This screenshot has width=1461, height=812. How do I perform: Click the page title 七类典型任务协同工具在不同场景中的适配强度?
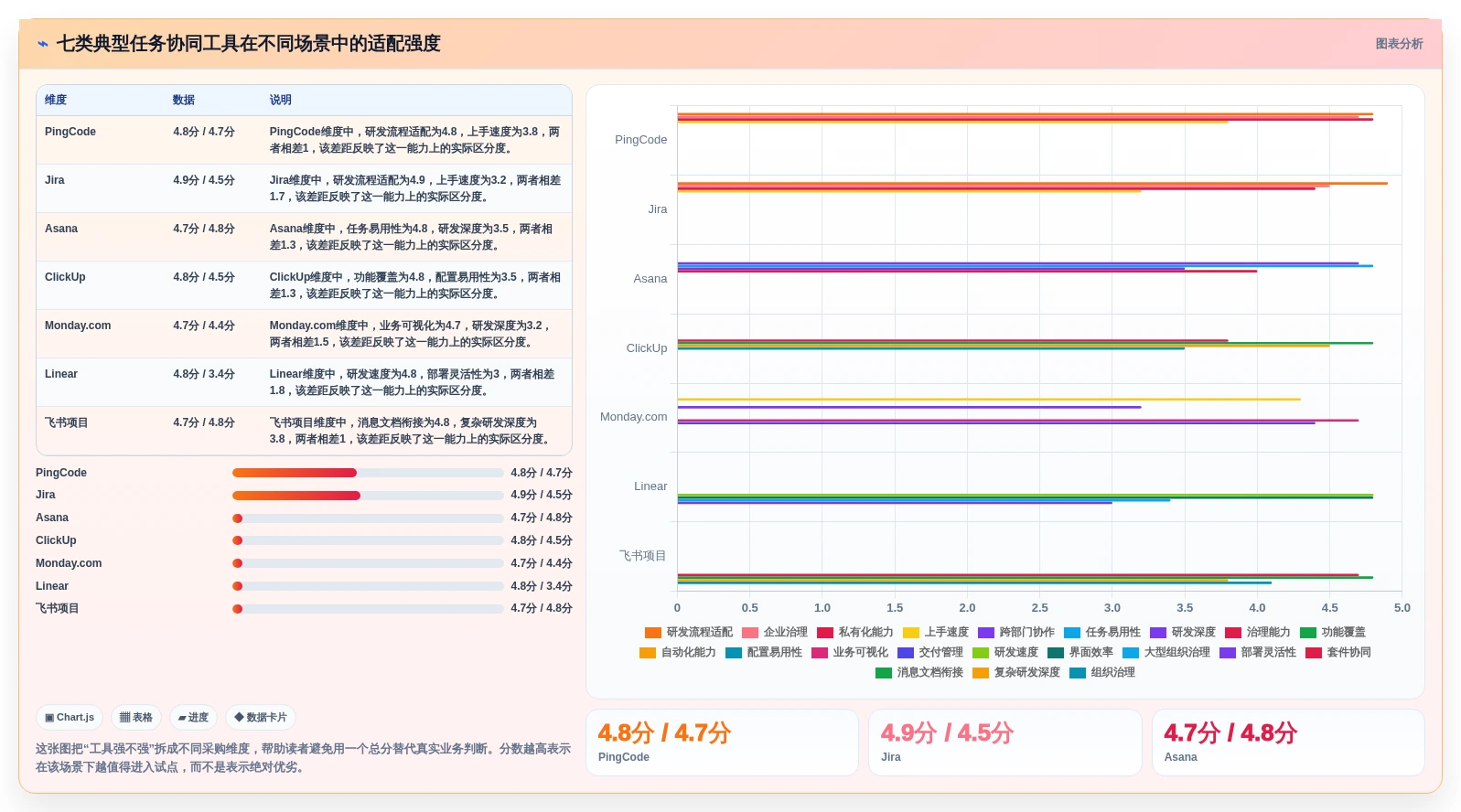(x=249, y=44)
